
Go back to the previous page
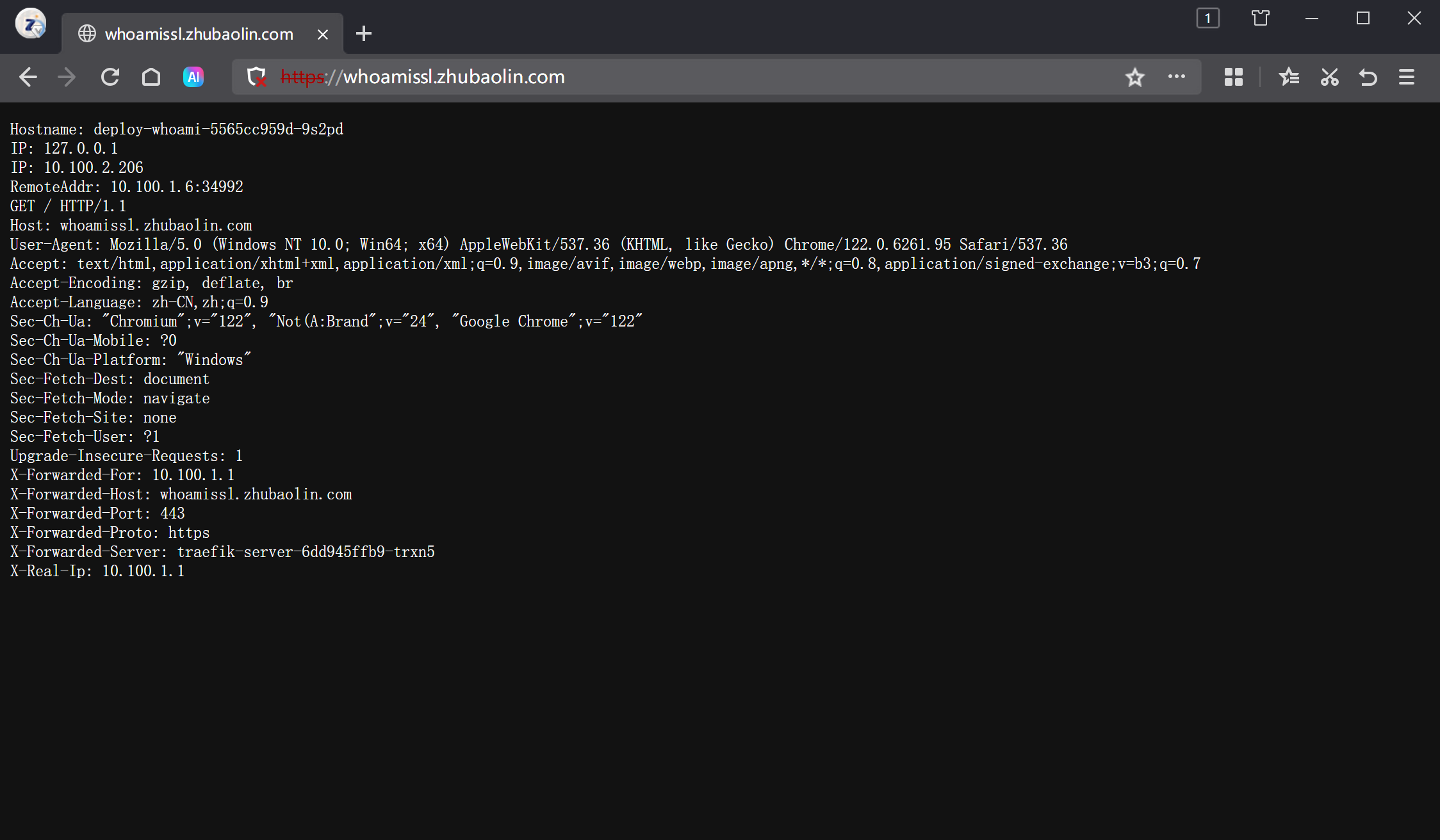[28, 77]
